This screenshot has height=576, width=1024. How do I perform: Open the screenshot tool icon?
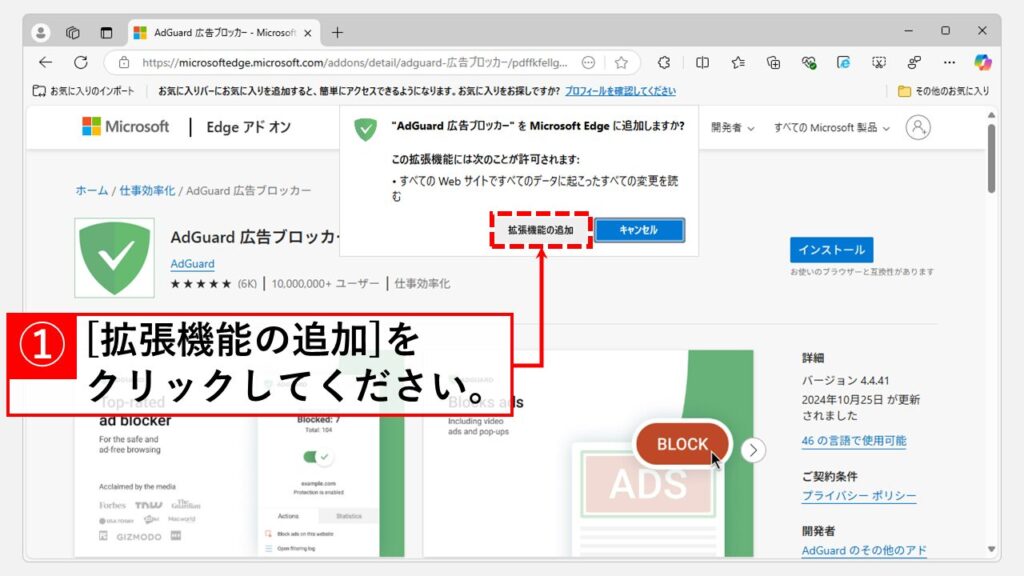879,62
